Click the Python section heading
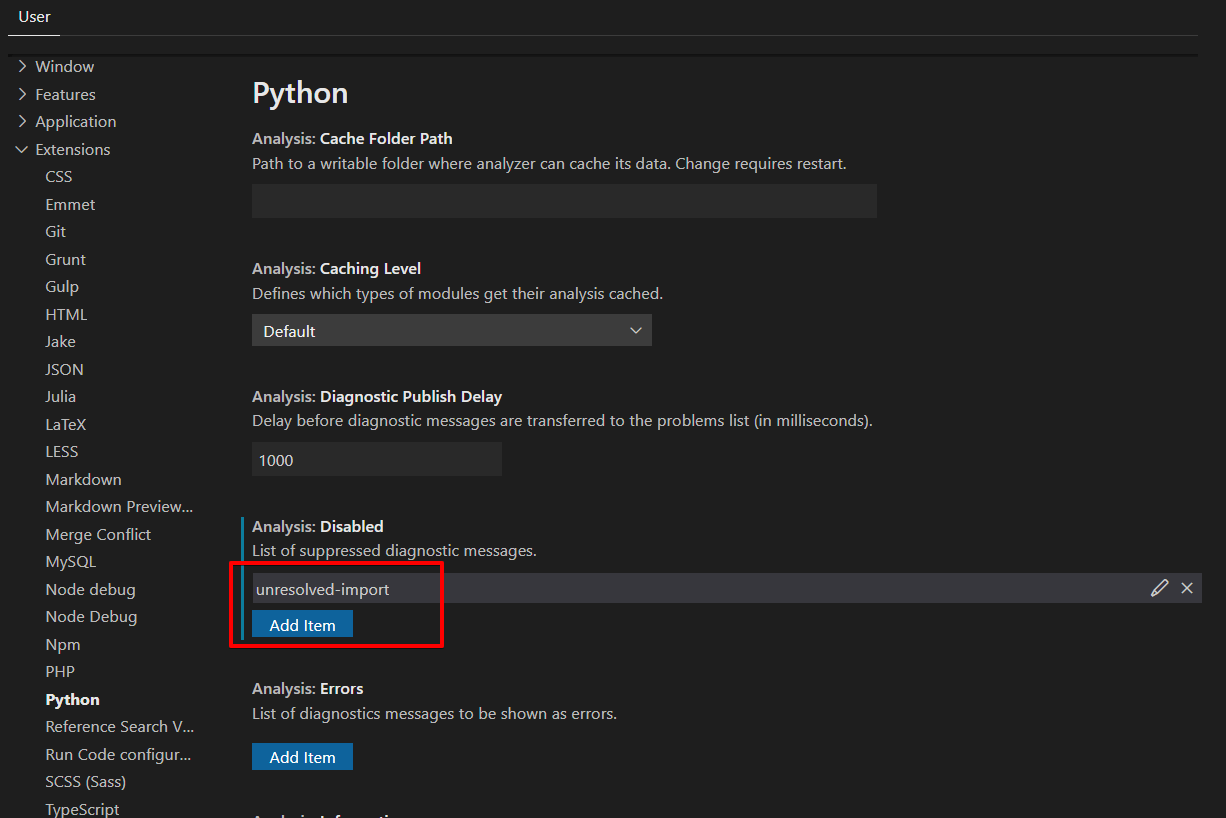Image resolution: width=1226 pixels, height=818 pixels. tap(300, 93)
